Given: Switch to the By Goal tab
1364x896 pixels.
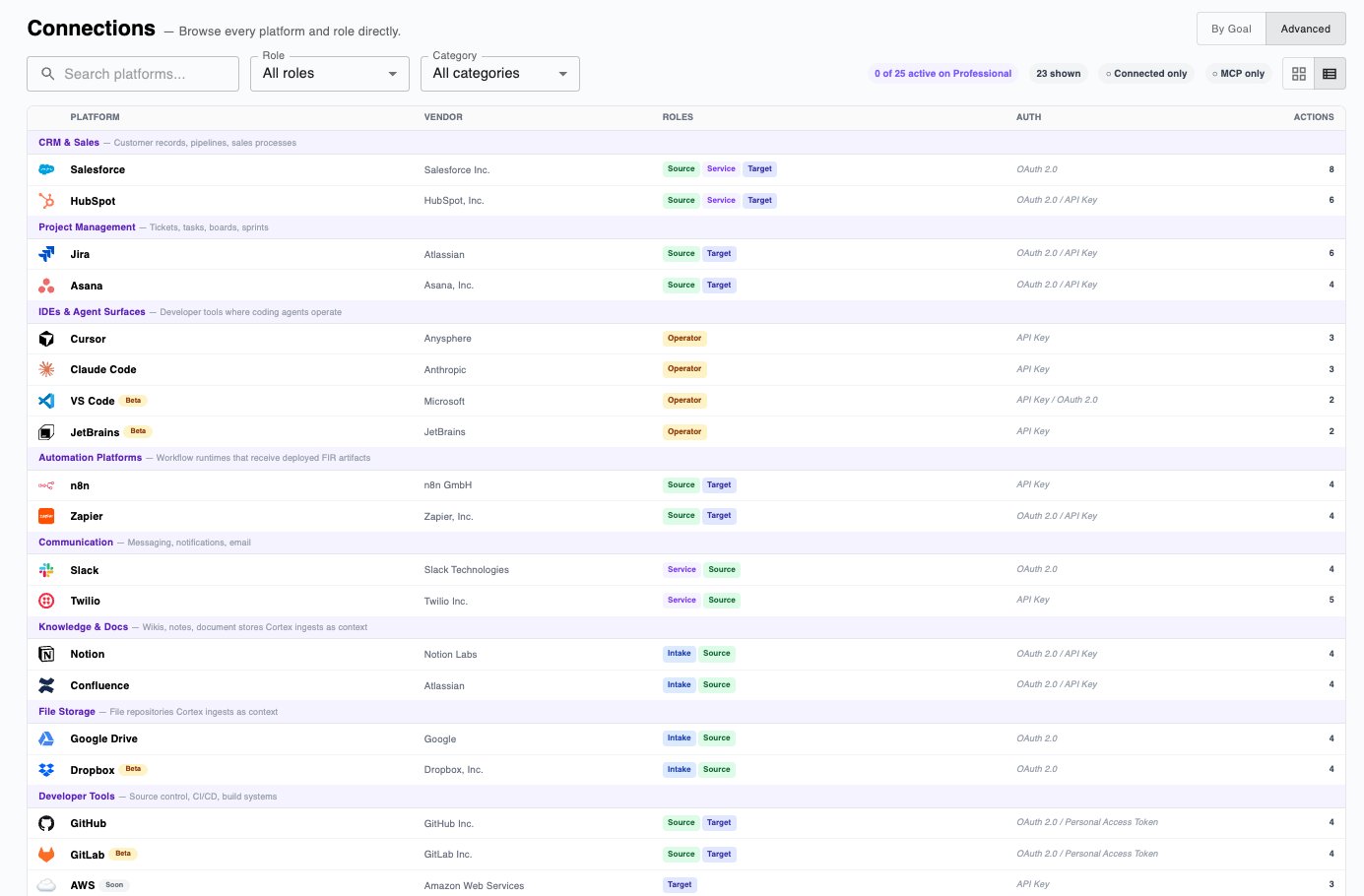Looking at the screenshot, I should click(x=1230, y=29).
